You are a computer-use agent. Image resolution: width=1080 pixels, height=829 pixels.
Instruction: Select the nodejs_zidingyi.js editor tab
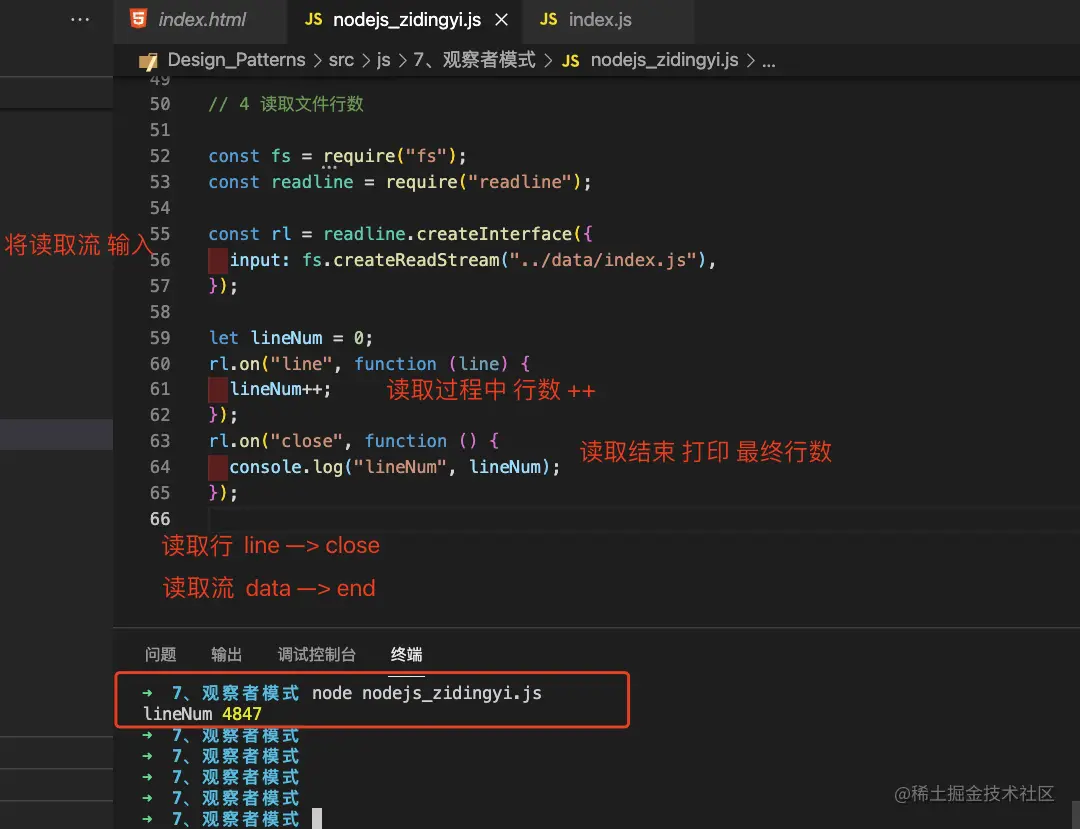(x=405, y=20)
